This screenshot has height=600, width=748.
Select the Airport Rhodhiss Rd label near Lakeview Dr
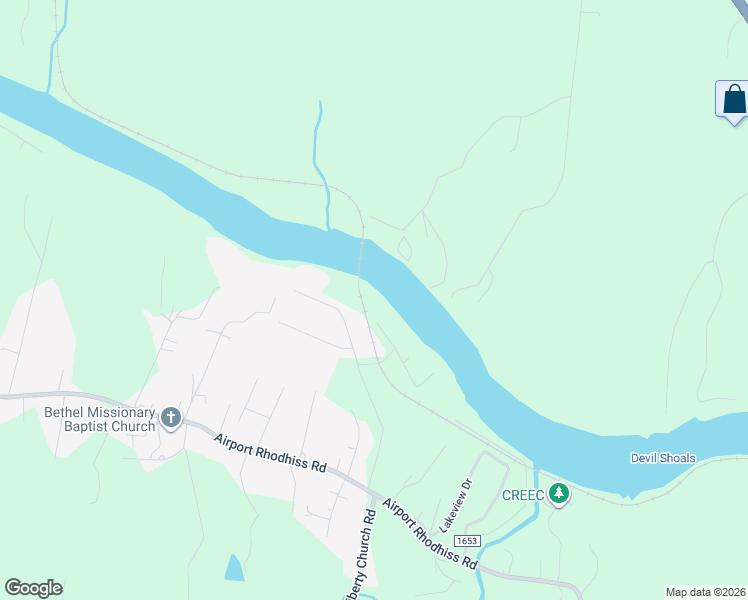tap(430, 534)
